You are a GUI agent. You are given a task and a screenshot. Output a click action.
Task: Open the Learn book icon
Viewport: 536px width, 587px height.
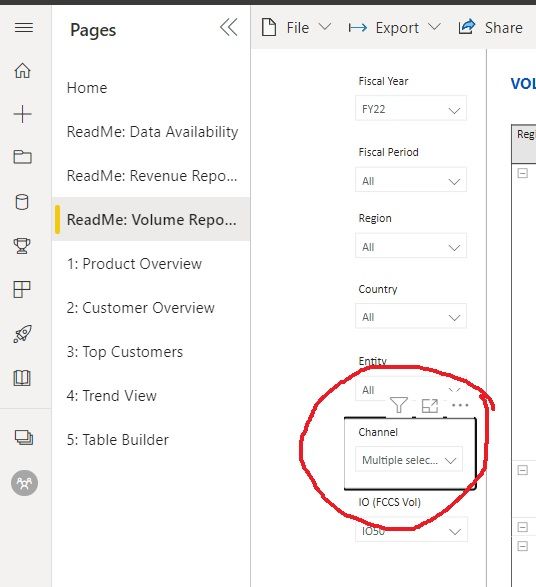[22, 378]
